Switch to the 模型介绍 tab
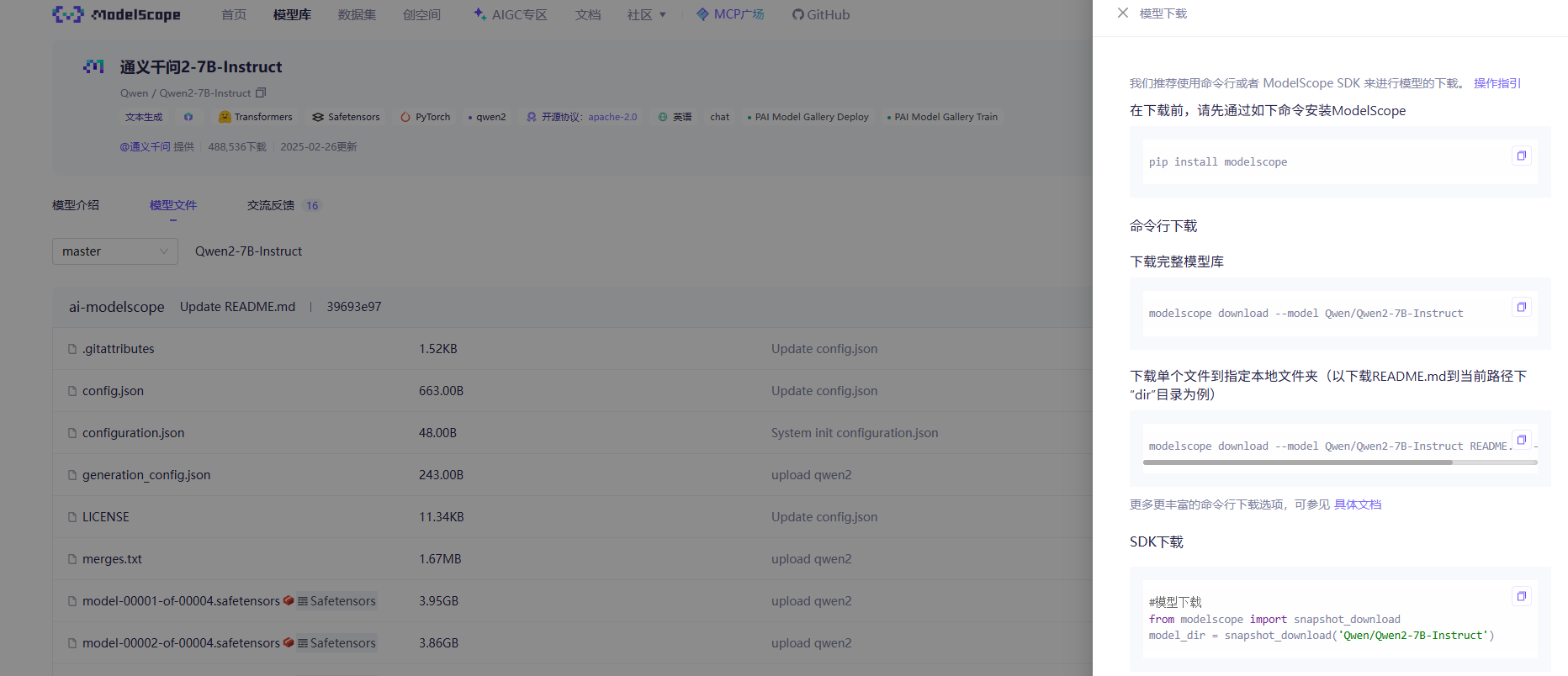This screenshot has width=1568, height=676. (76, 205)
